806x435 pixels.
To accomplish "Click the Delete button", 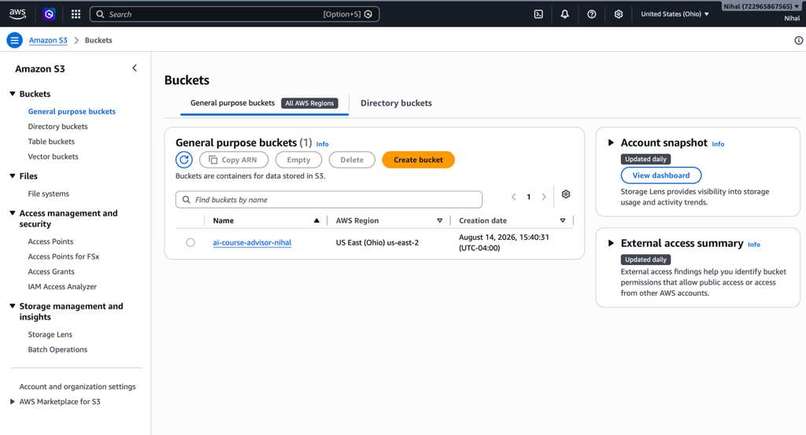I will click(352, 160).
